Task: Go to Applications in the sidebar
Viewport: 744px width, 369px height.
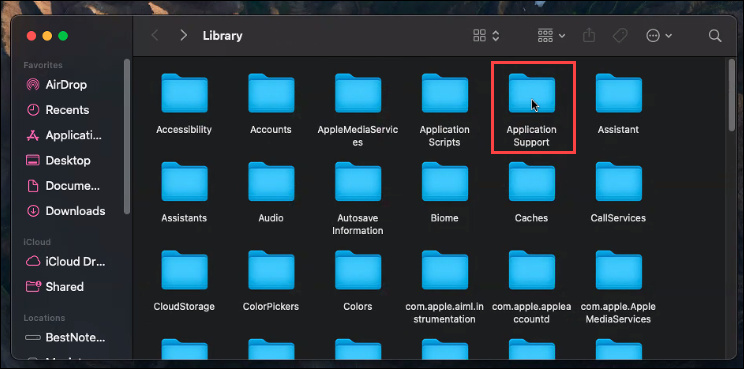Action: point(65,135)
